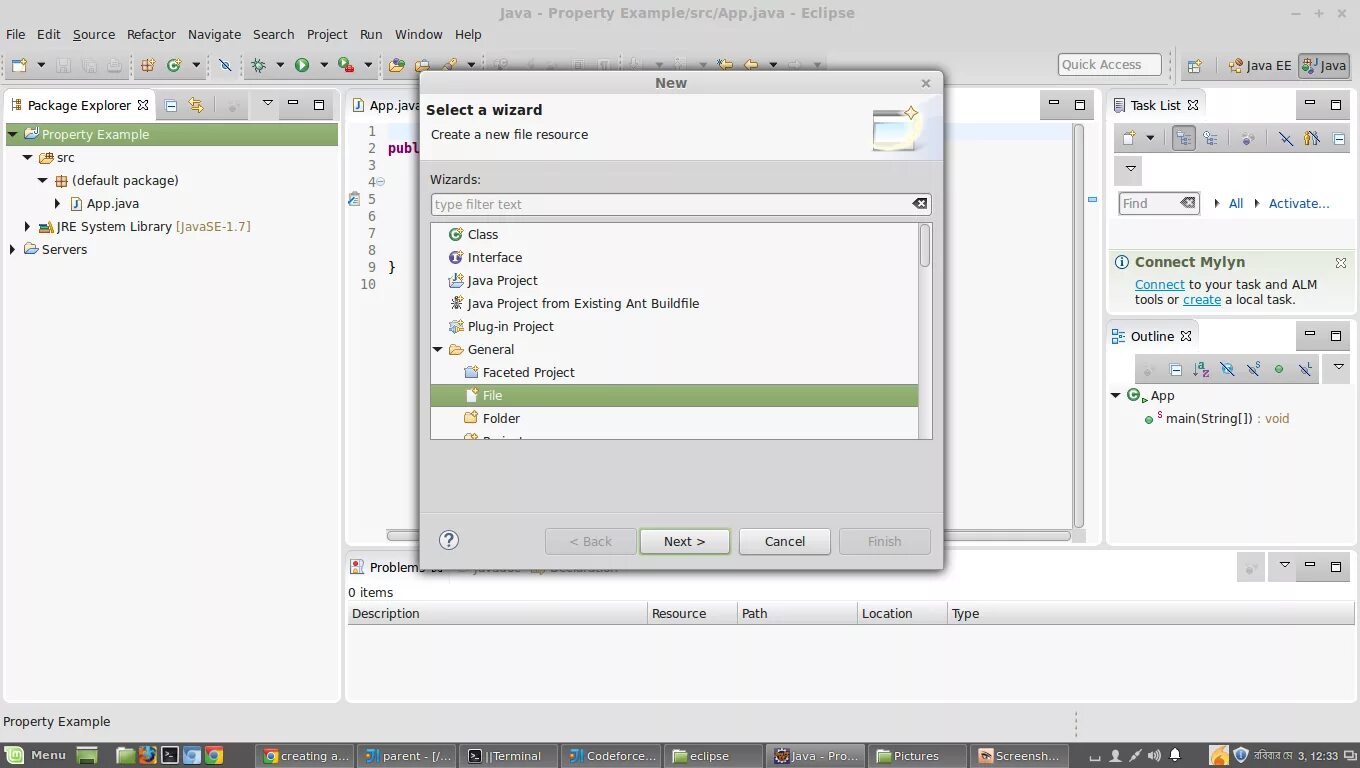Click Cancel in the New dialog
Image resolution: width=1360 pixels, height=768 pixels.
tap(785, 541)
